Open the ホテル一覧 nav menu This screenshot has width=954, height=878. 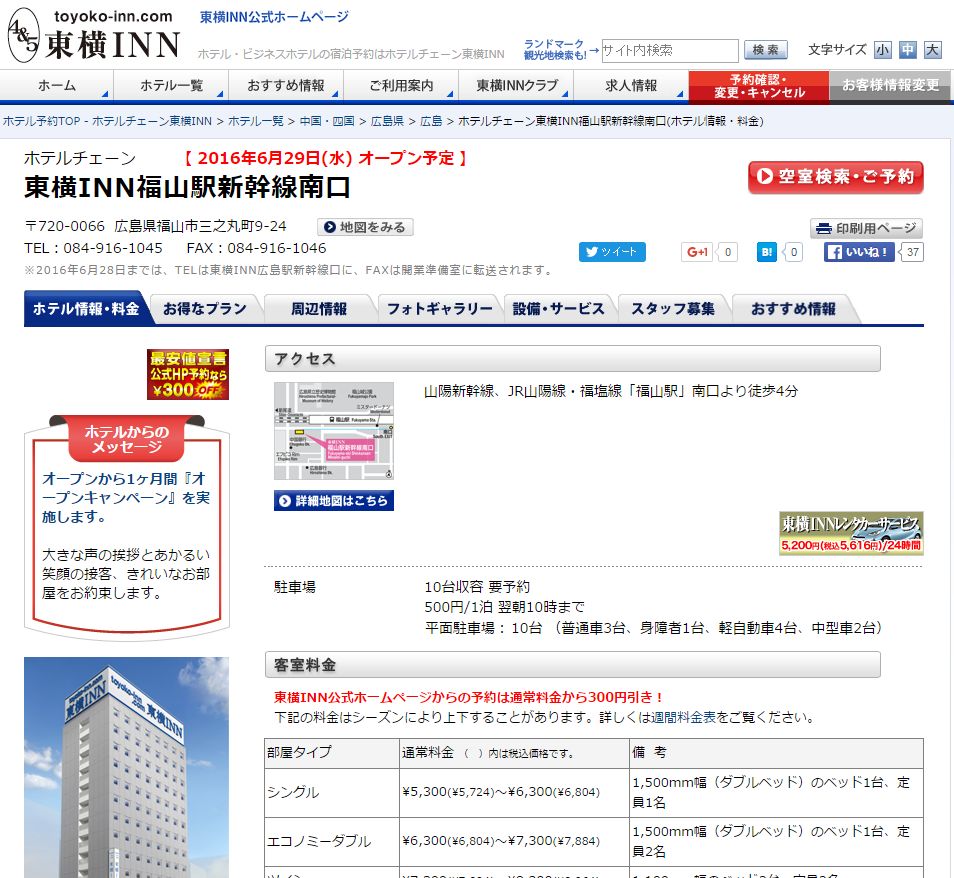coord(171,85)
